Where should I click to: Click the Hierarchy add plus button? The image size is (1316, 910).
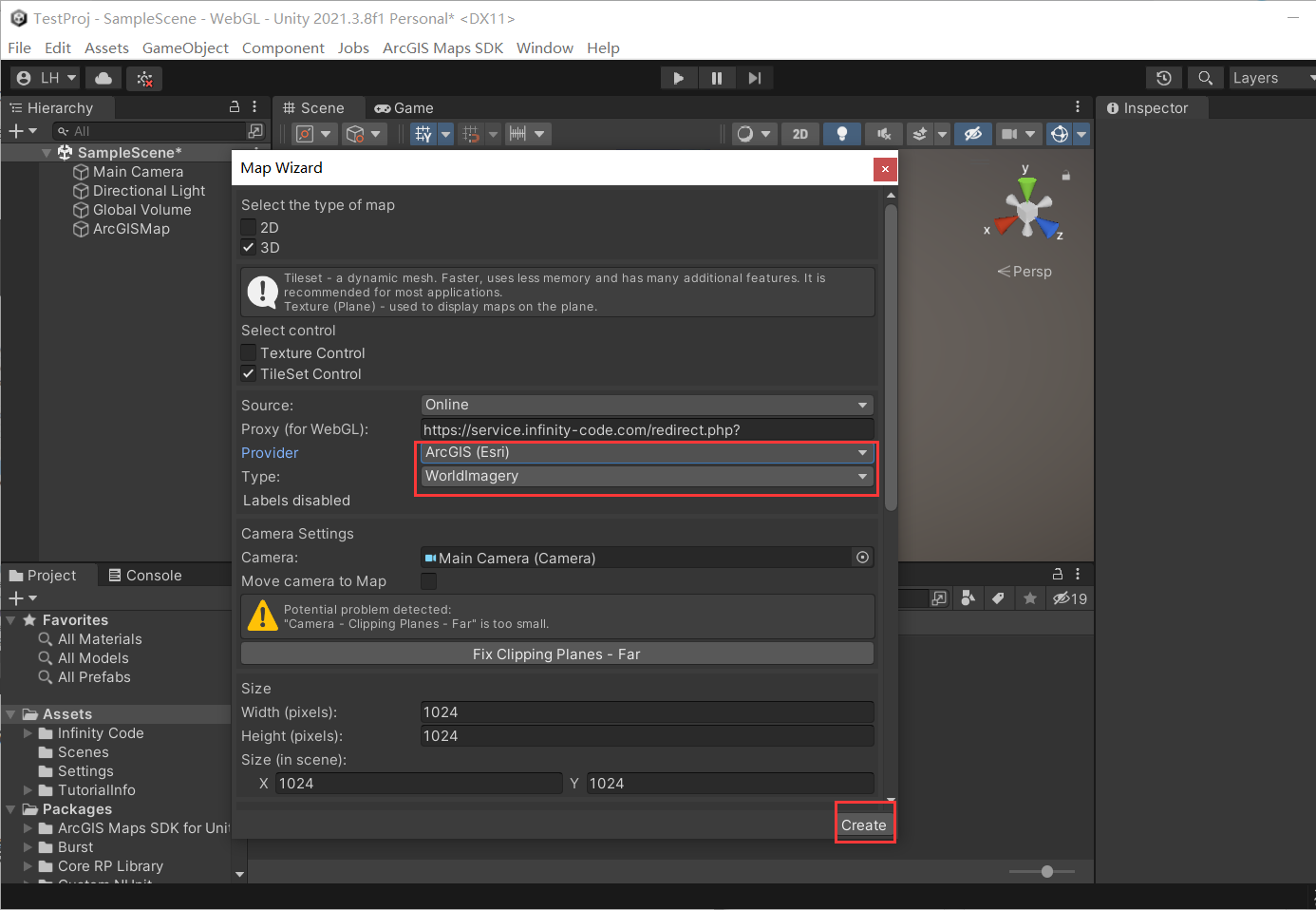point(16,131)
